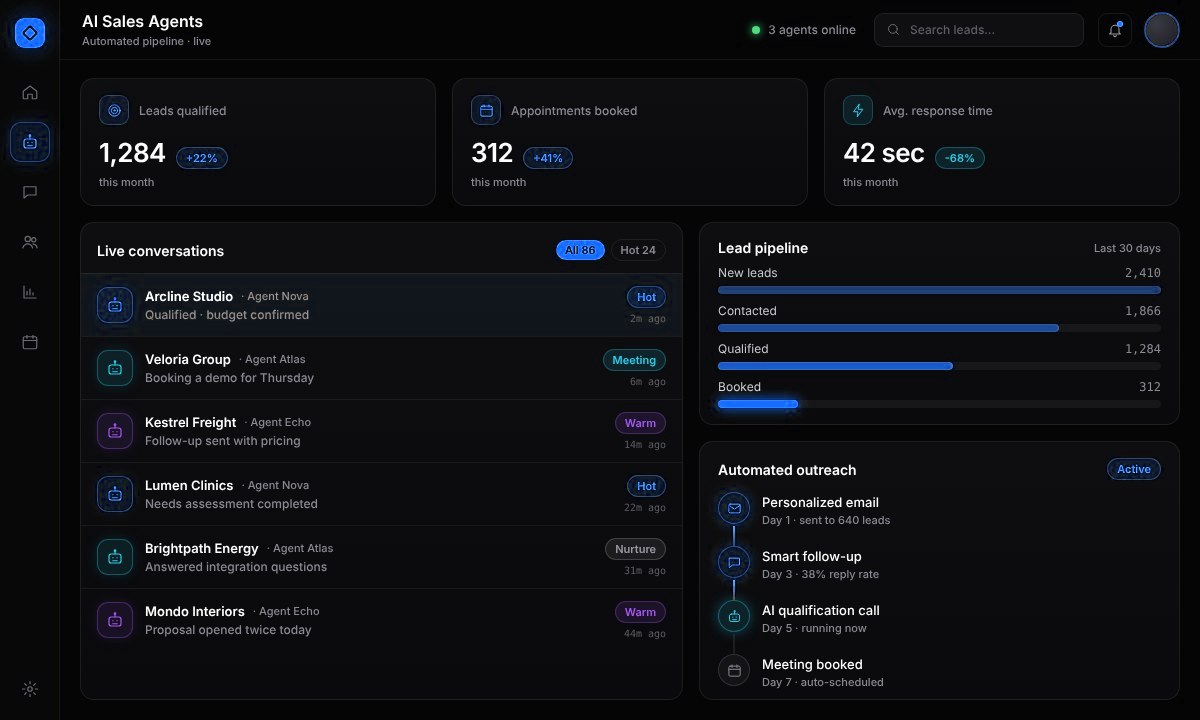Viewport: 1200px width, 720px height.
Task: Click the search magnifier icon
Action: 893,30
